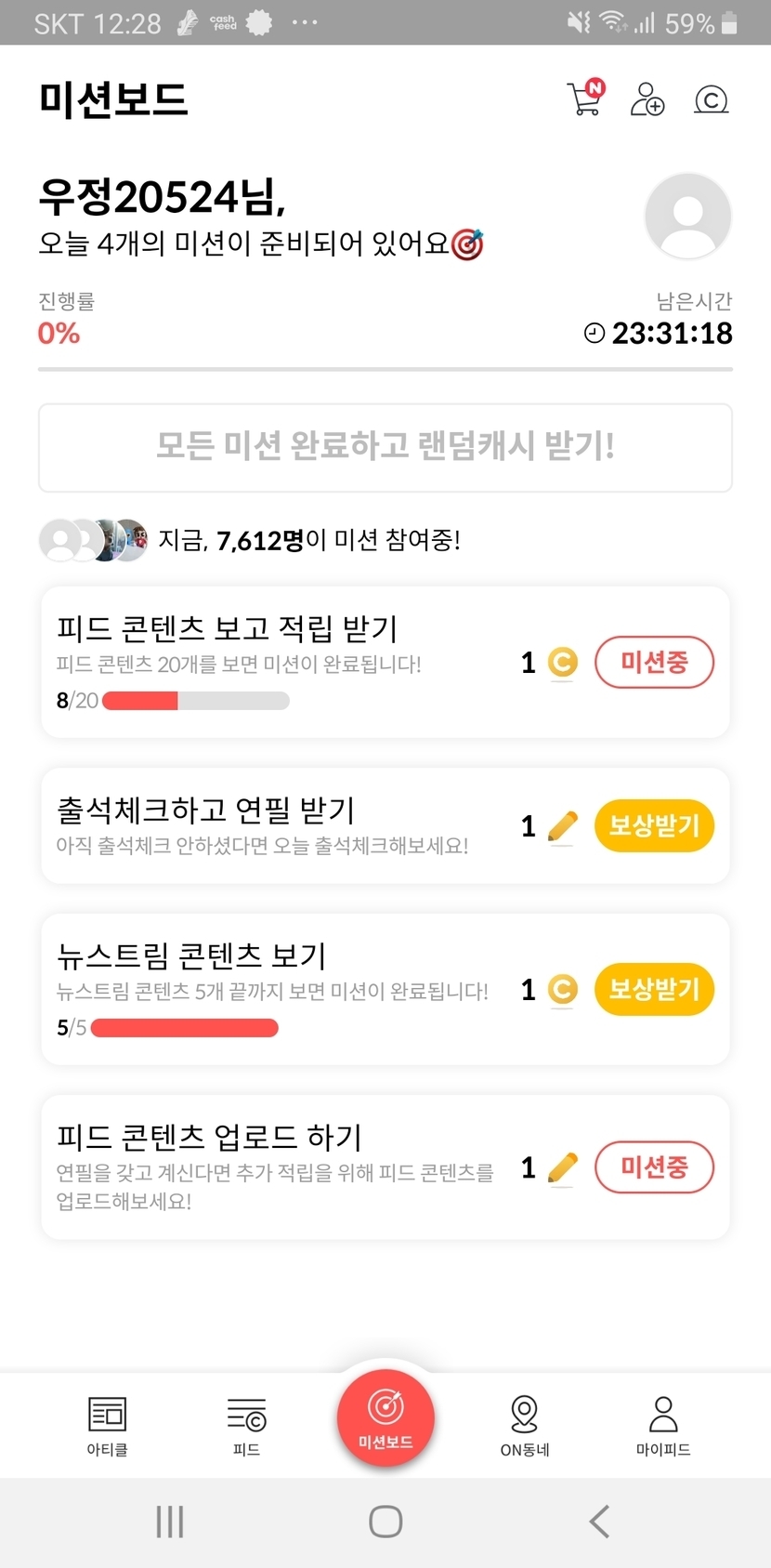Tap the center 미션보드 tab button
The image size is (771, 1568).
pyautogui.click(x=385, y=1418)
